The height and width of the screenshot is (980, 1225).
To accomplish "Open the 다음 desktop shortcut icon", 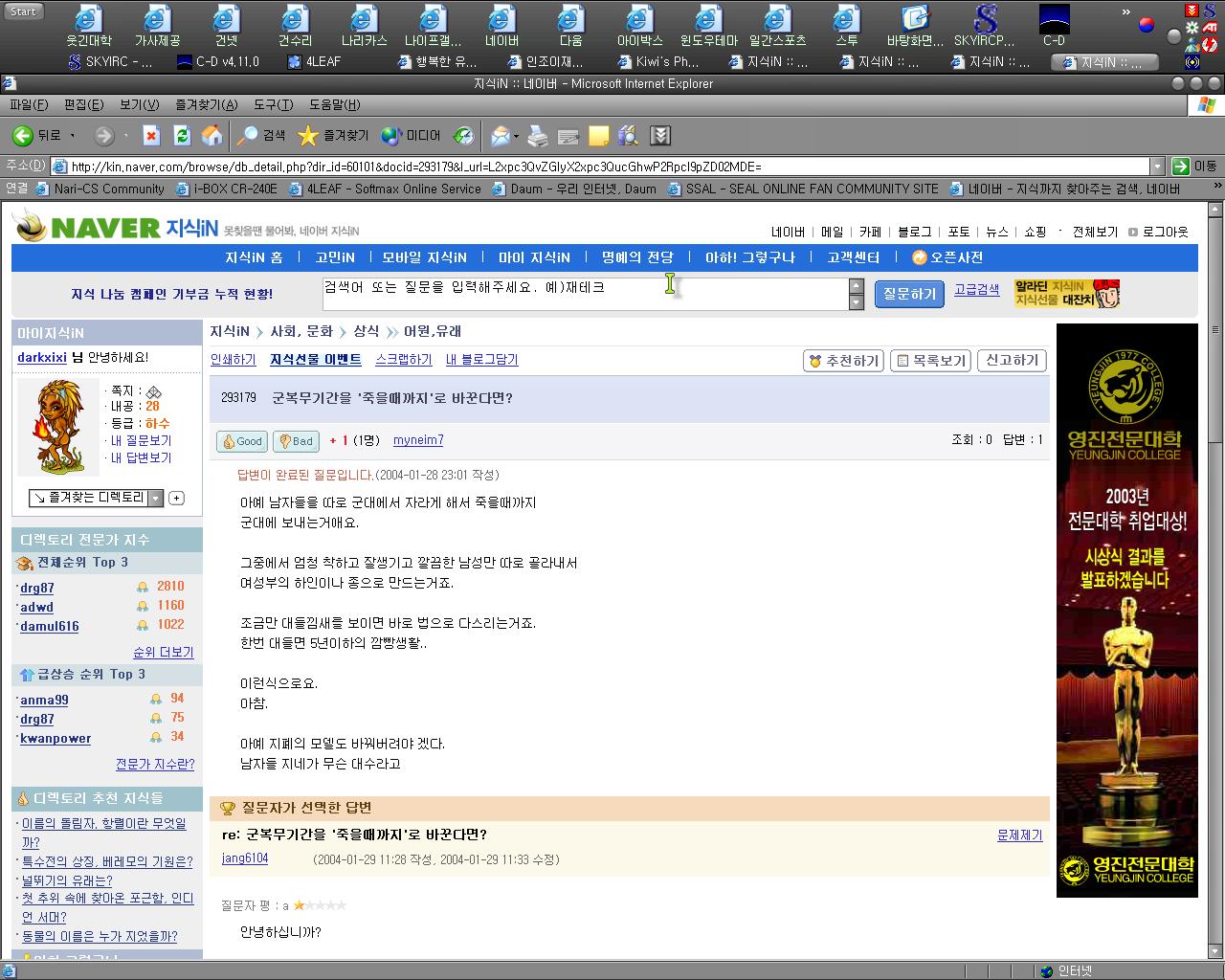I will click(570, 26).
